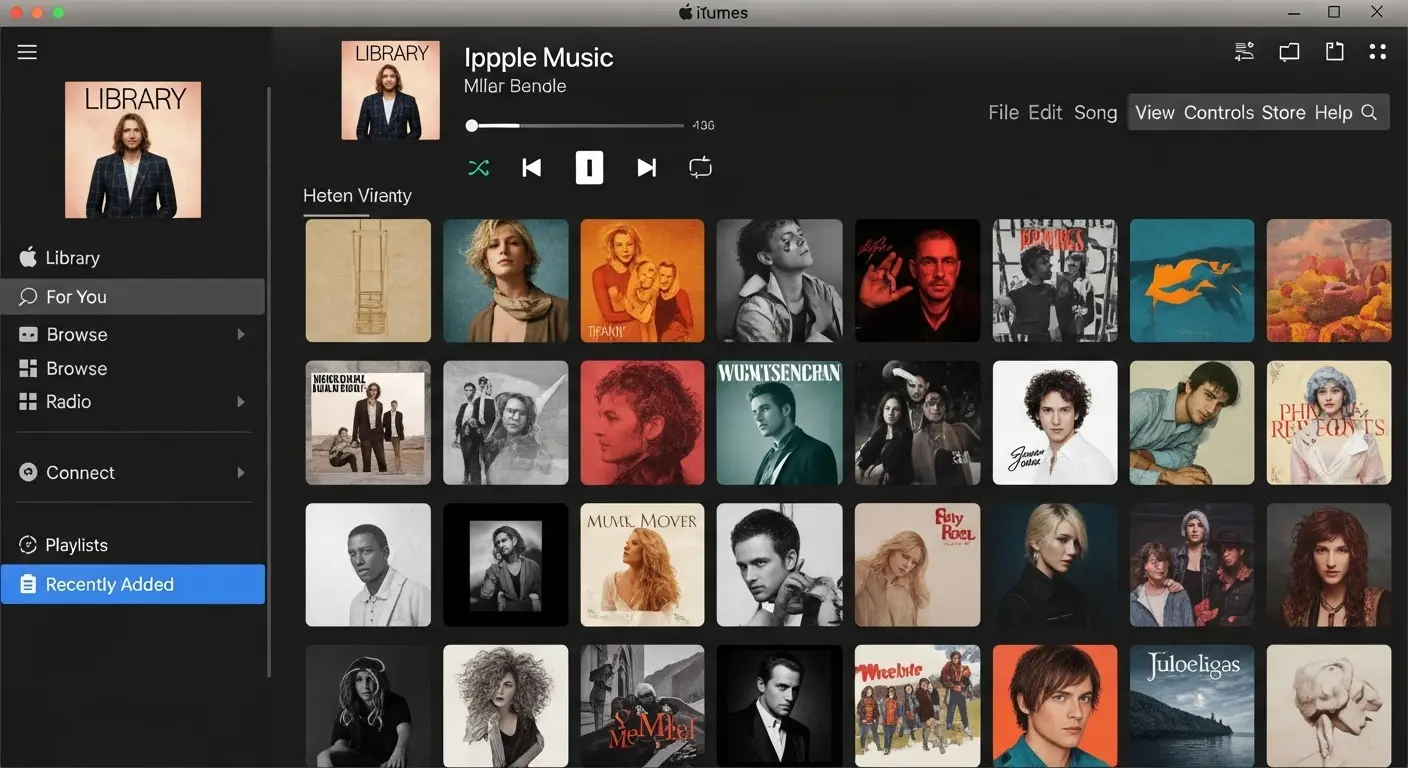This screenshot has width=1408, height=768.
Task: Open the orange flower field album
Action: [x=1329, y=281]
